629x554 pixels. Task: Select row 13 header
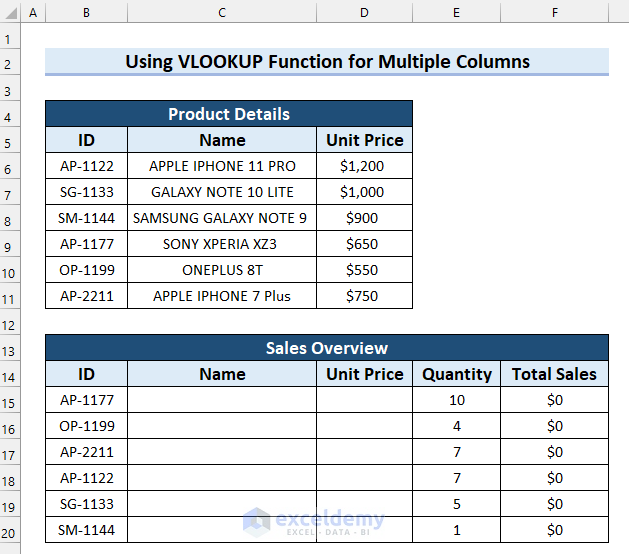(x=10, y=348)
